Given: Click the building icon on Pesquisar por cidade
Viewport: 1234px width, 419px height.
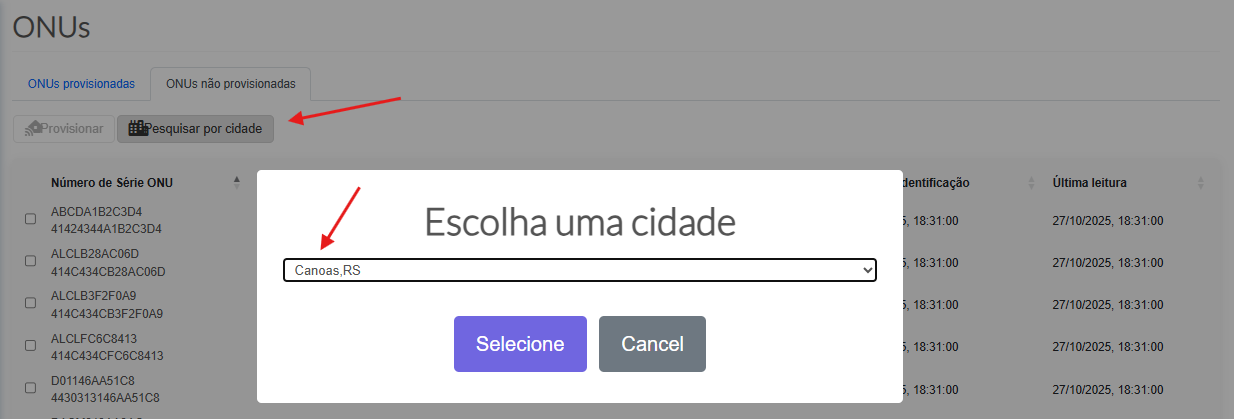Looking at the screenshot, I should (x=138, y=128).
